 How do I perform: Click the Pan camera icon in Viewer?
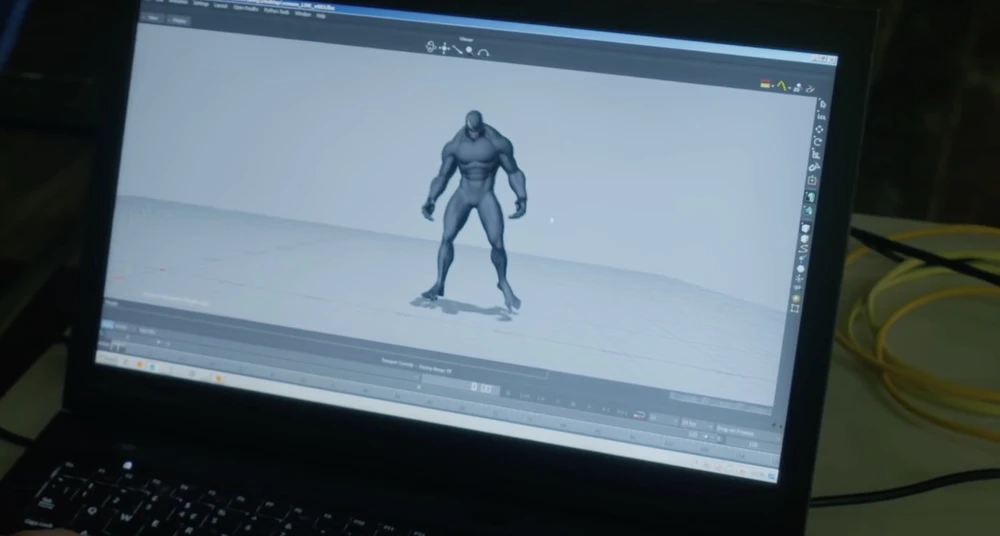444,47
